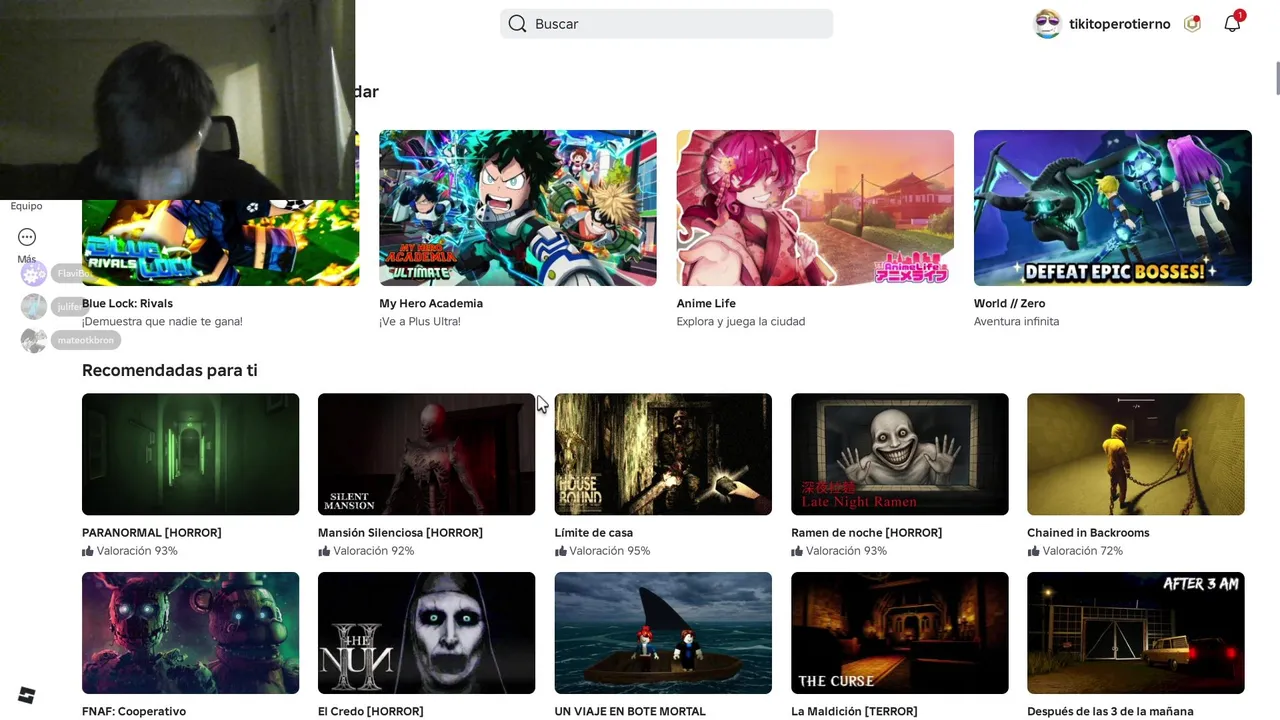The width and height of the screenshot is (1280, 720).
Task: Open the notifications bell
Action: [x=1232, y=24]
